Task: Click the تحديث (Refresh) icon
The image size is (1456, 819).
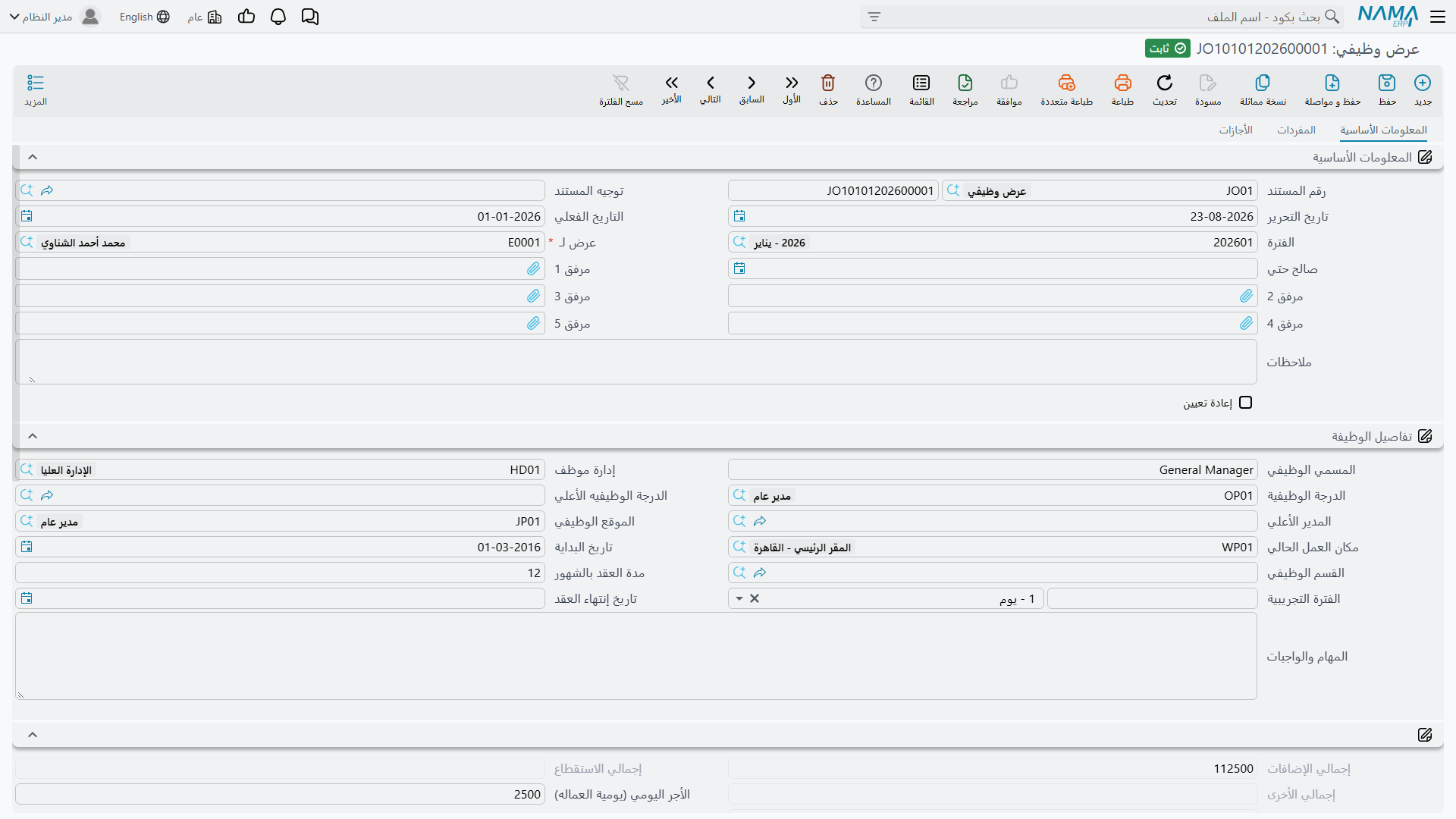Action: (x=1165, y=83)
